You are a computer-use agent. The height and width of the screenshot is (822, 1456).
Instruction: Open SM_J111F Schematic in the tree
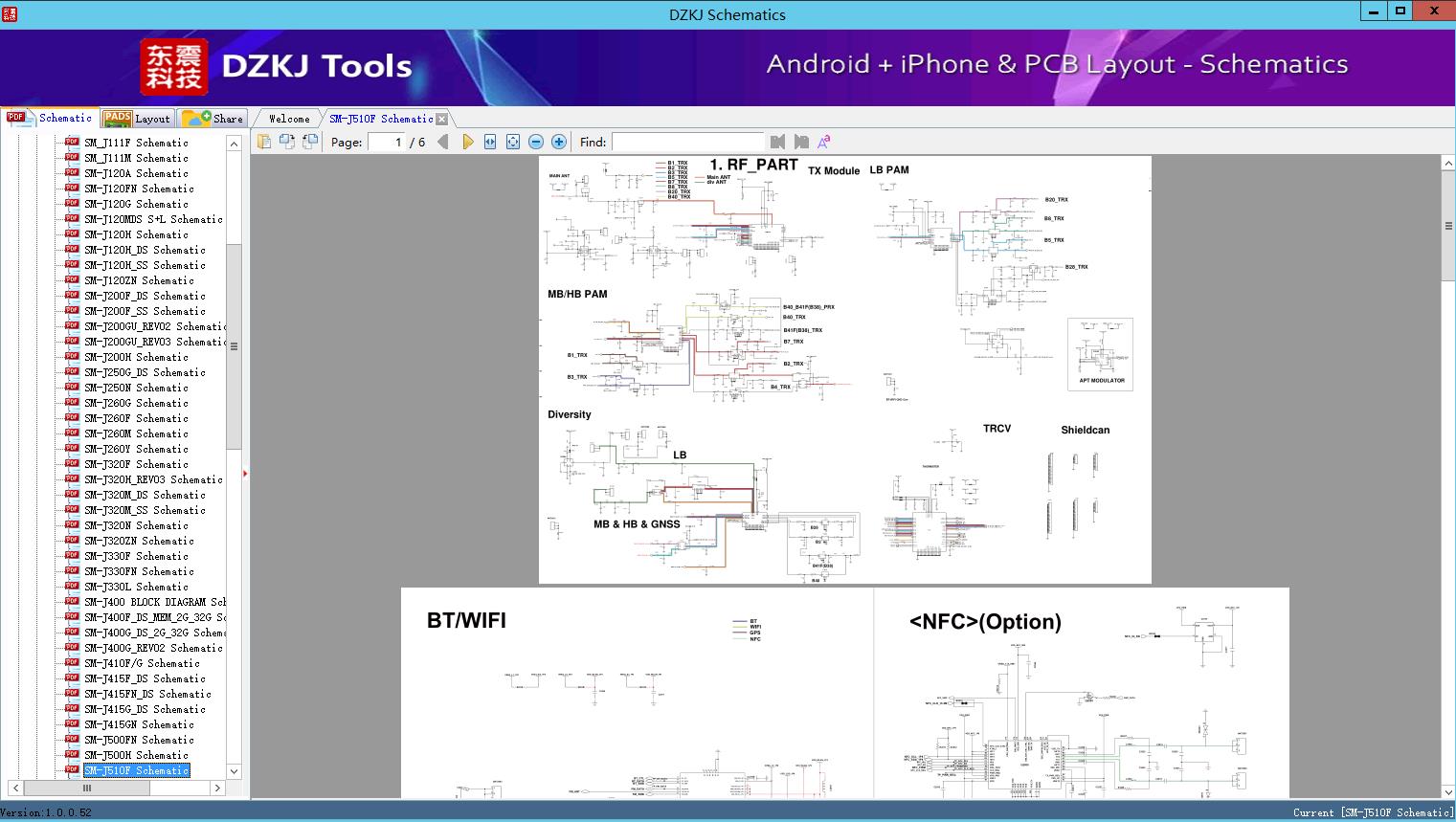point(136,143)
